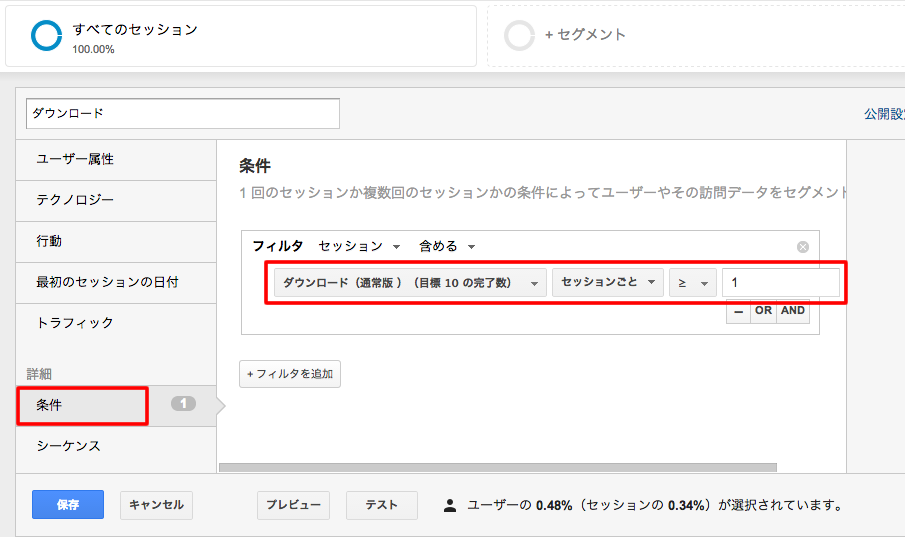
Task: Click the +フィルタを追加 button
Action: [x=290, y=374]
